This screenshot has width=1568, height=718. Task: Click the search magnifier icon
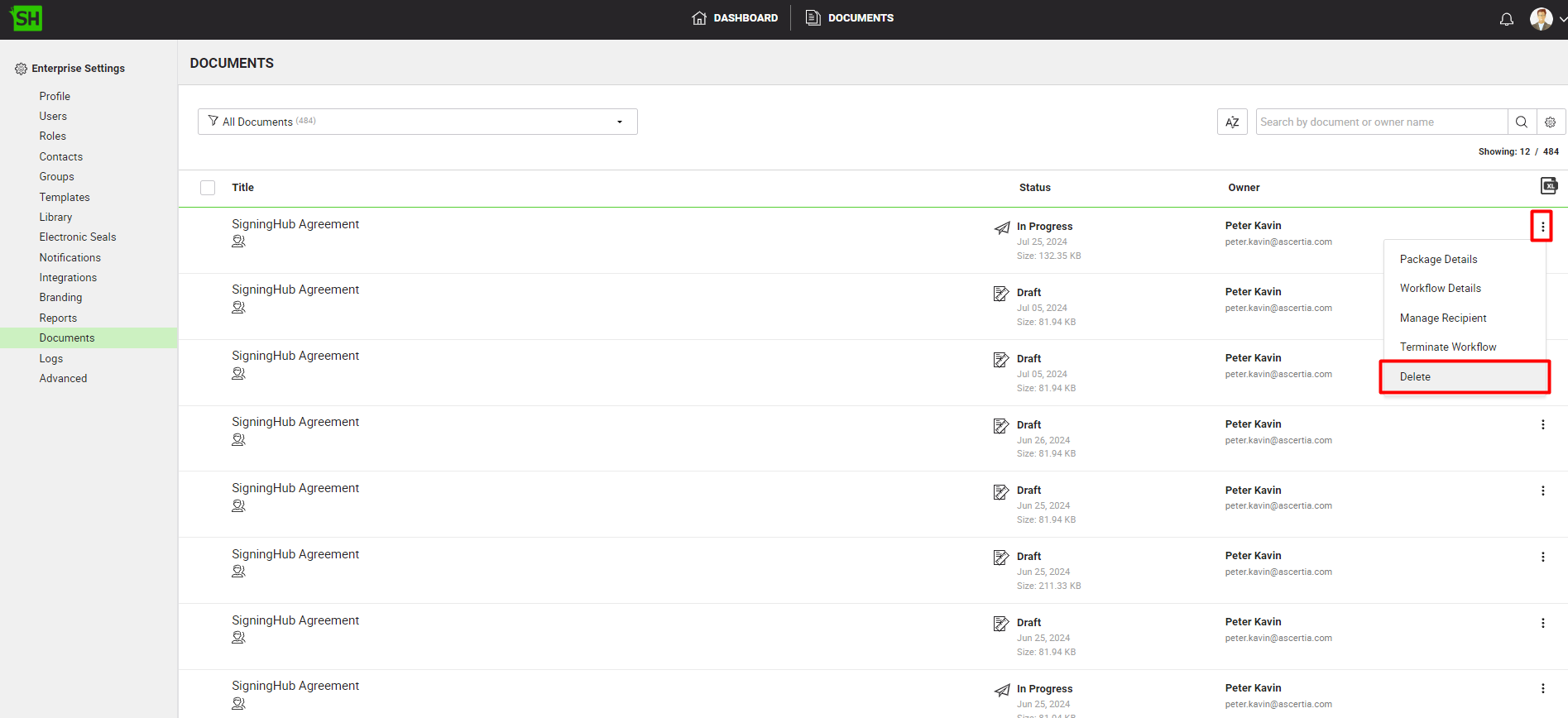[1521, 122]
